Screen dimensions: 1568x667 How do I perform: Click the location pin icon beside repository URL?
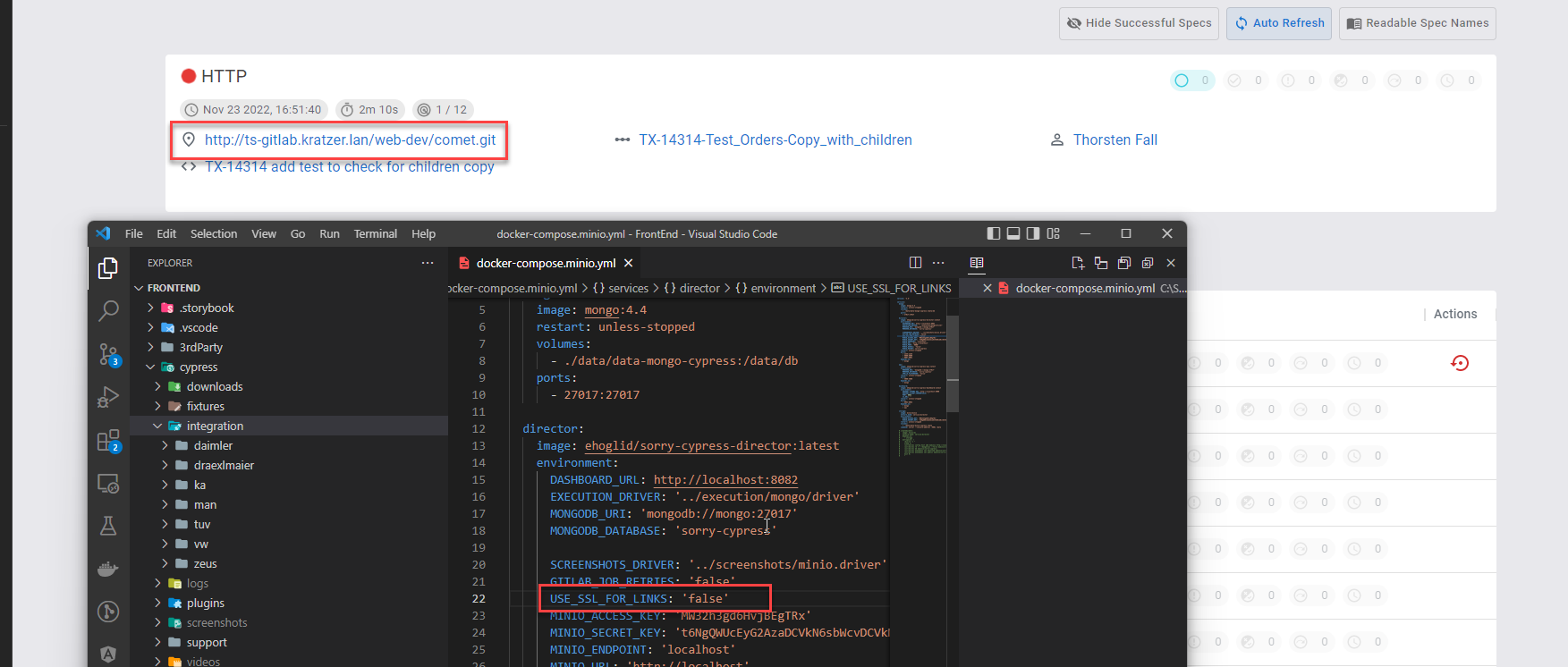point(189,139)
